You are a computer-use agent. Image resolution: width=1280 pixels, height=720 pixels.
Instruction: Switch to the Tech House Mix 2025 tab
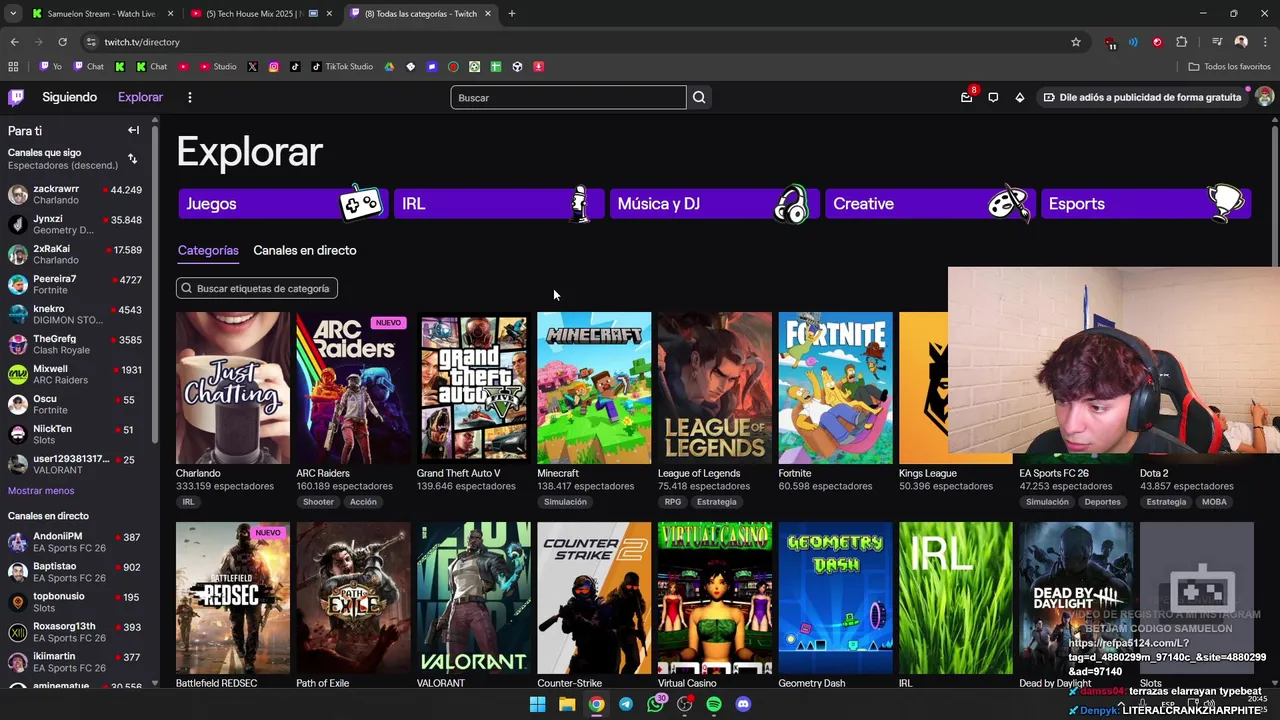point(259,14)
